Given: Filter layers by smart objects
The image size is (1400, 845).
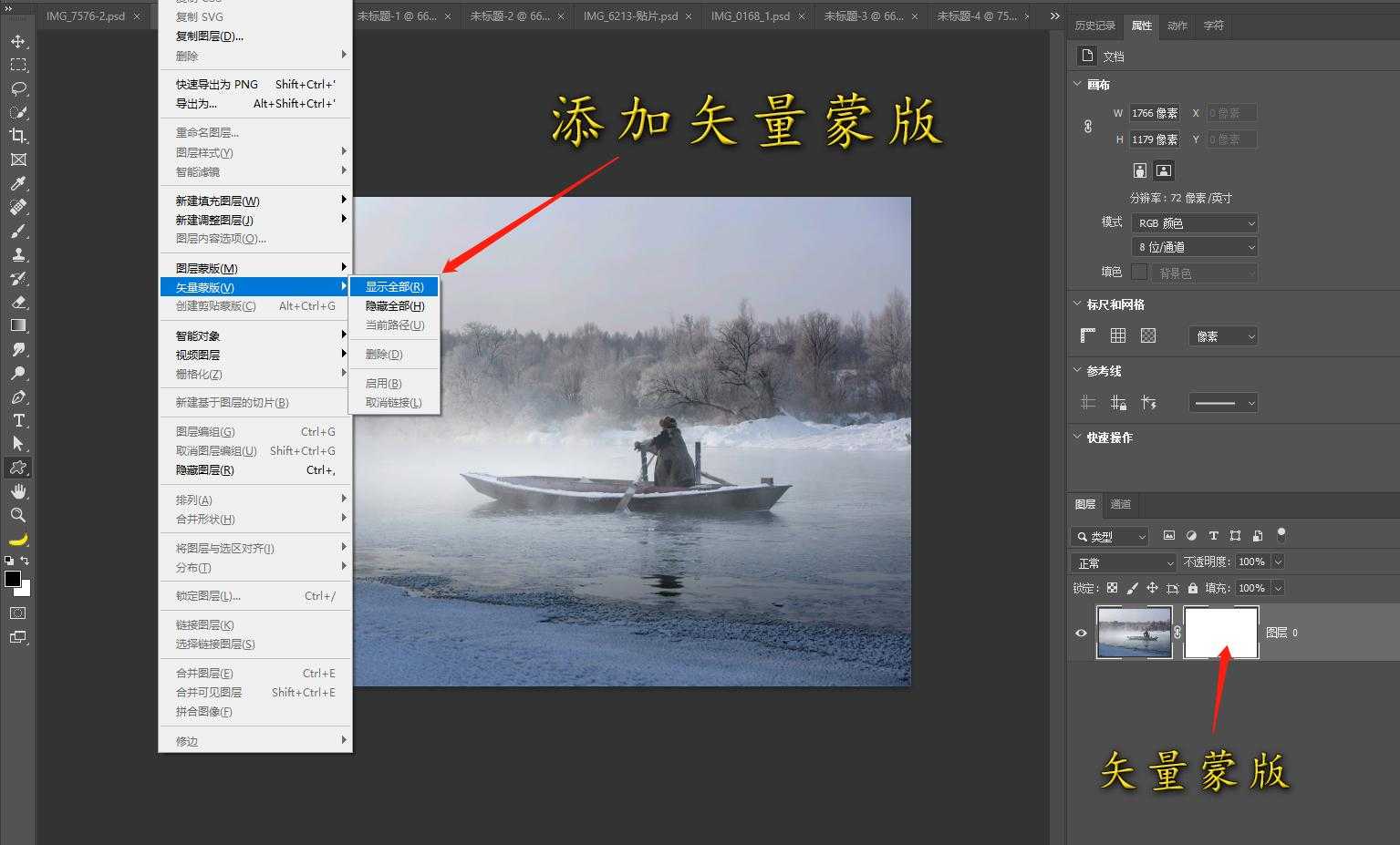Looking at the screenshot, I should (1258, 536).
